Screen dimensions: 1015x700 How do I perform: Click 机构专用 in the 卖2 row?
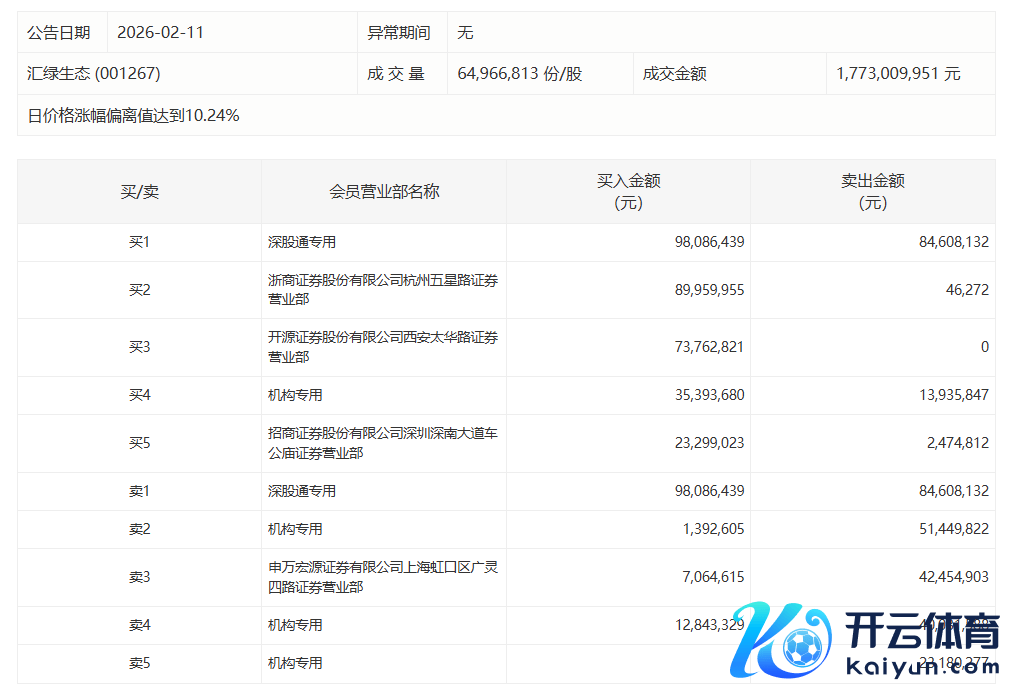[x=295, y=529]
